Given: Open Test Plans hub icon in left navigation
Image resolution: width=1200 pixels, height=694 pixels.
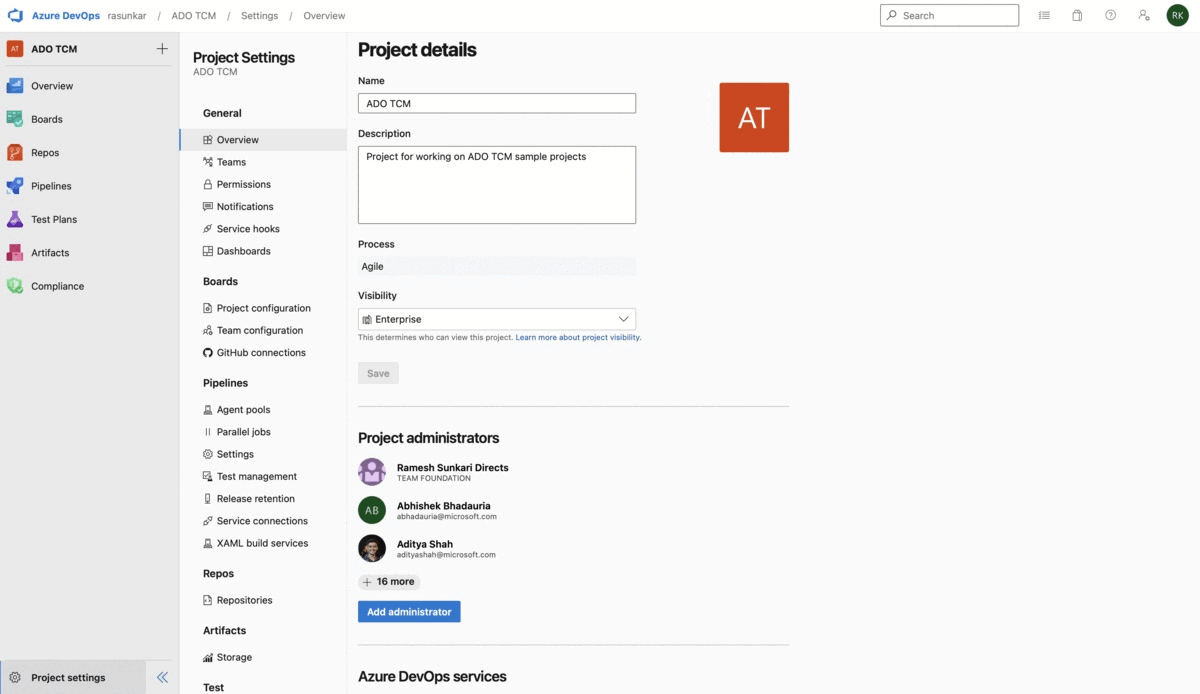Looking at the screenshot, I should 15,219.
